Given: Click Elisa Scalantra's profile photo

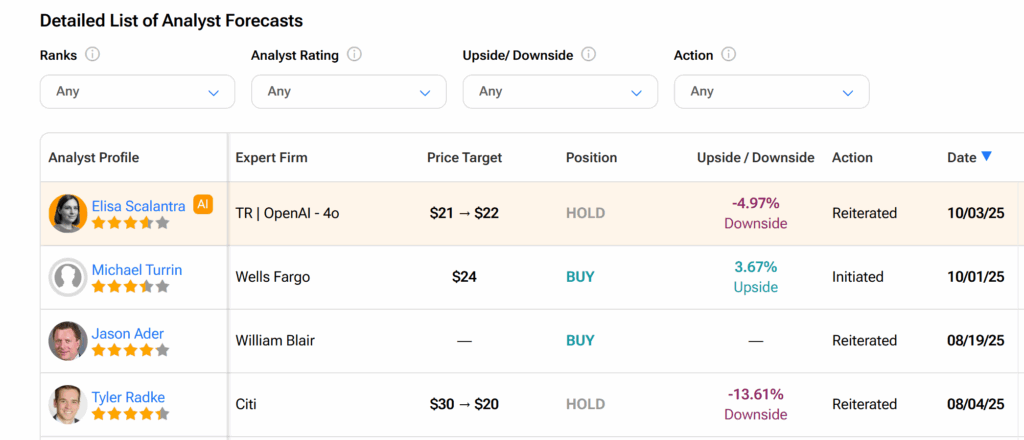Looking at the screenshot, I should coord(68,213).
